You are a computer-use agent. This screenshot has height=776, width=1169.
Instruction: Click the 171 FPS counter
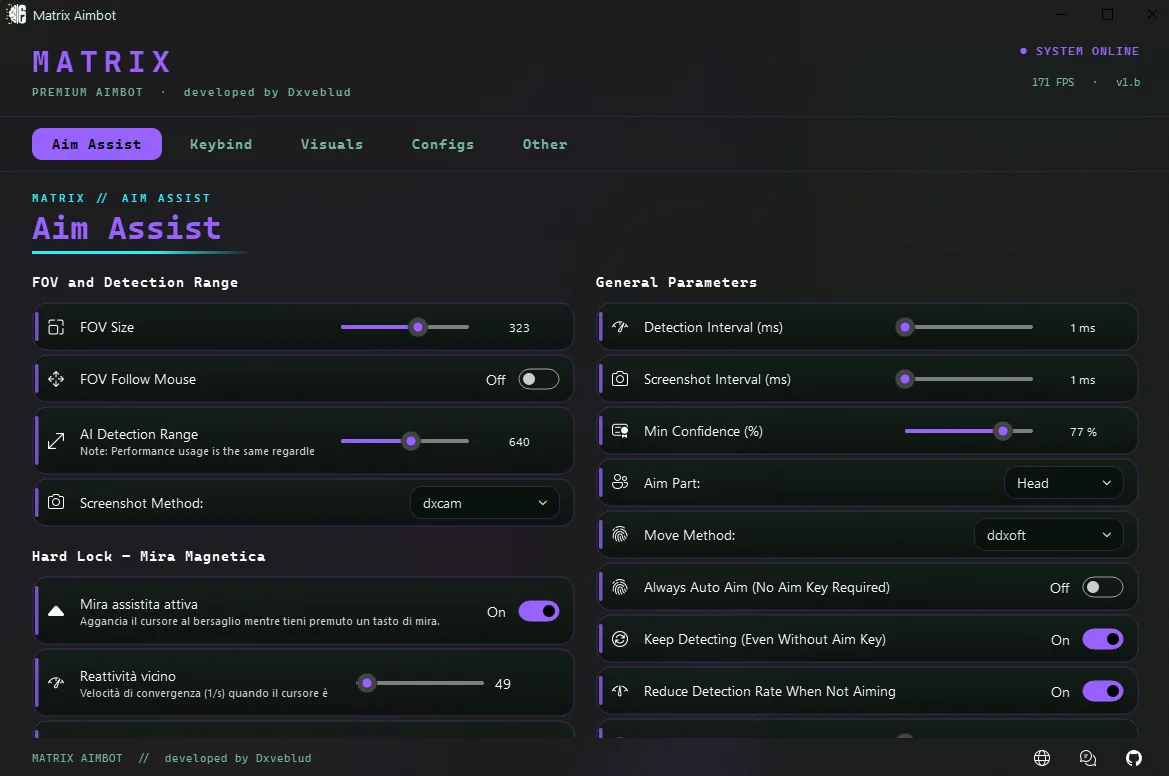tap(1053, 82)
